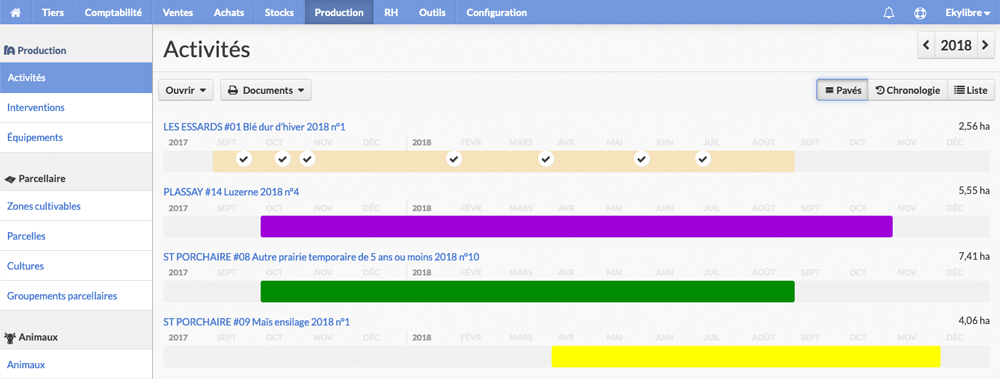
Task: Open LES ESSARDS #01 Blé dur d'hiver activity
Action: (x=254, y=127)
